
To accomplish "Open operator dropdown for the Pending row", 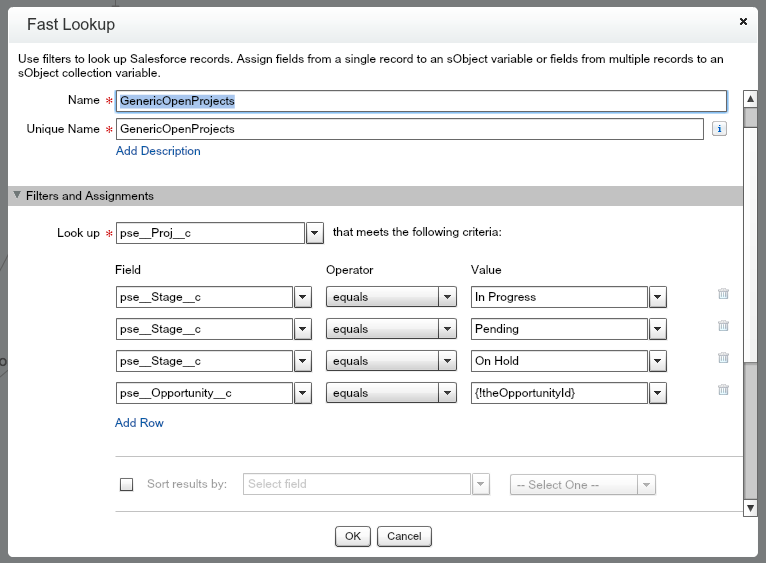I will coord(448,329).
